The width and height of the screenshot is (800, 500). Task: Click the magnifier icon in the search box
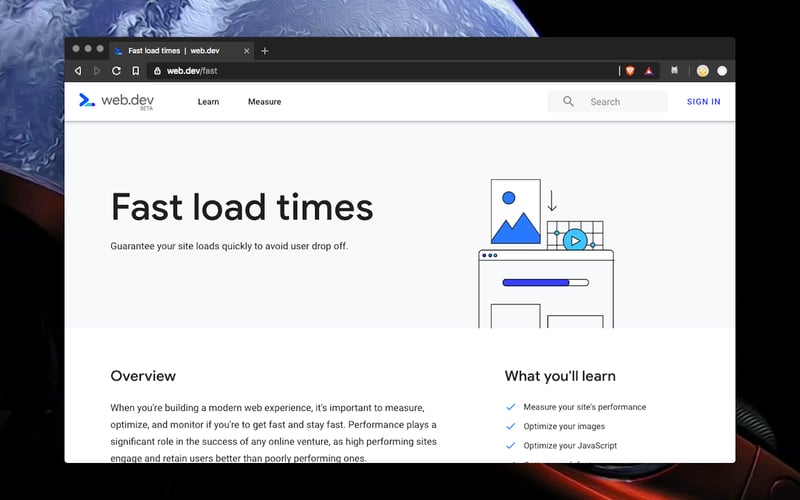[x=568, y=102]
